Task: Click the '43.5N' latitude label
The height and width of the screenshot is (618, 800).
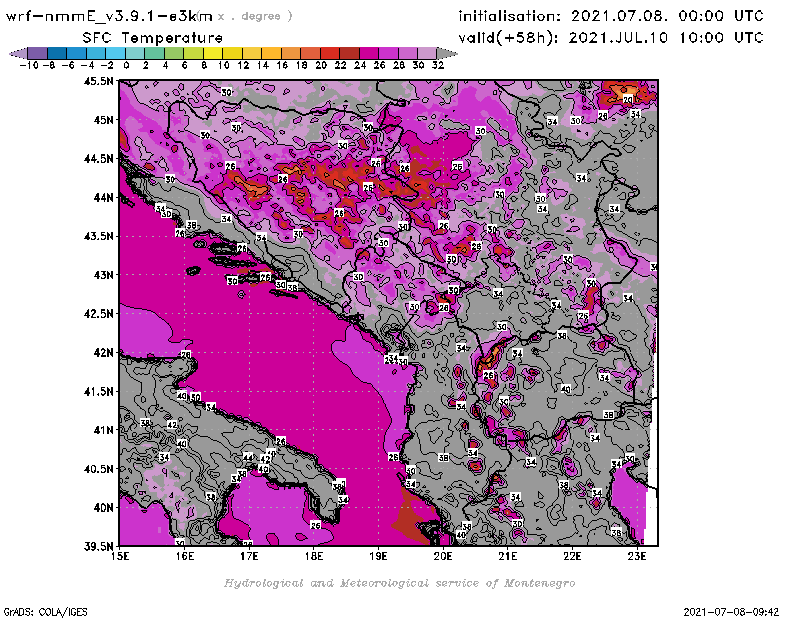Action: pos(99,236)
